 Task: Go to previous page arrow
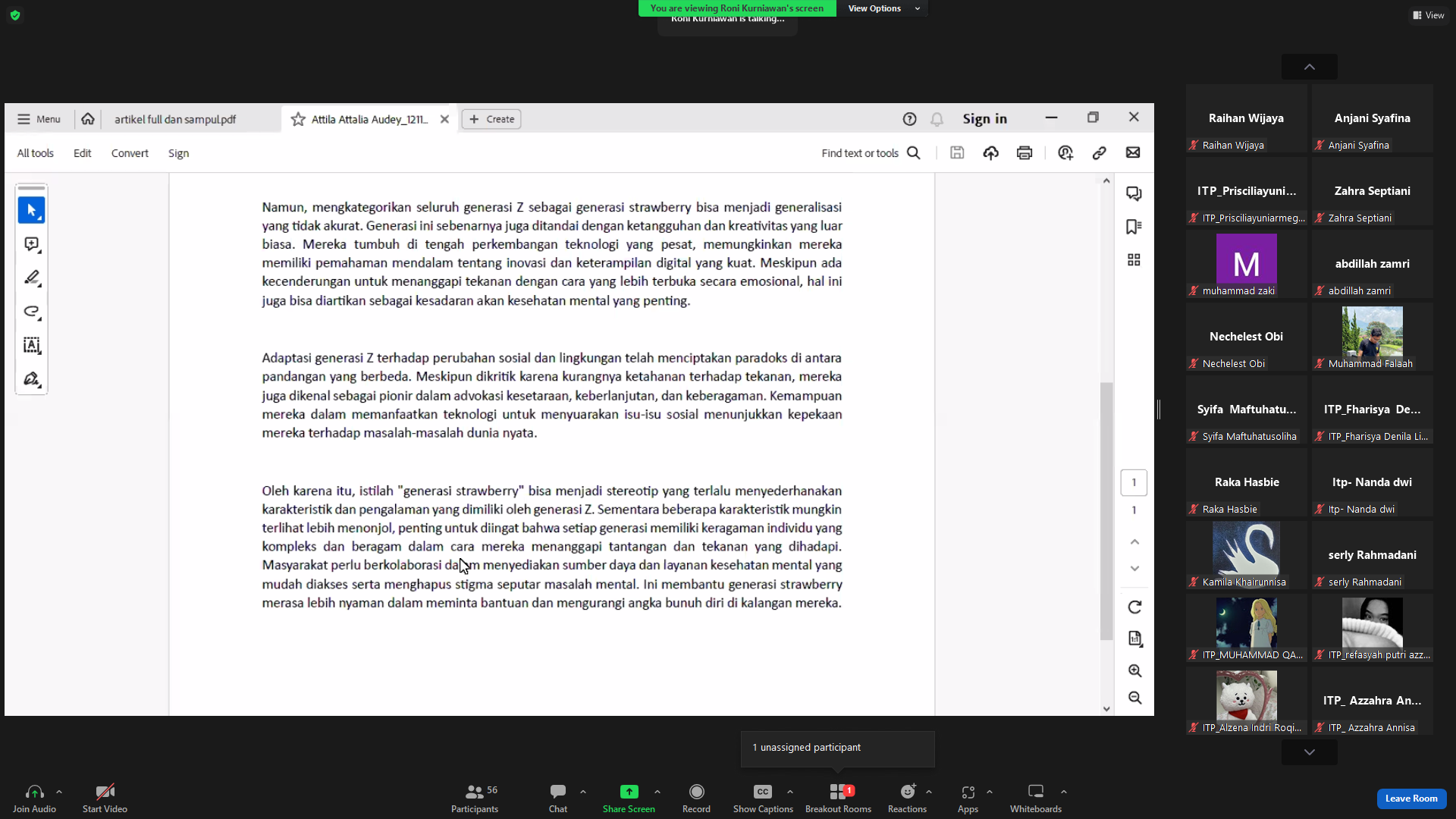[1134, 541]
